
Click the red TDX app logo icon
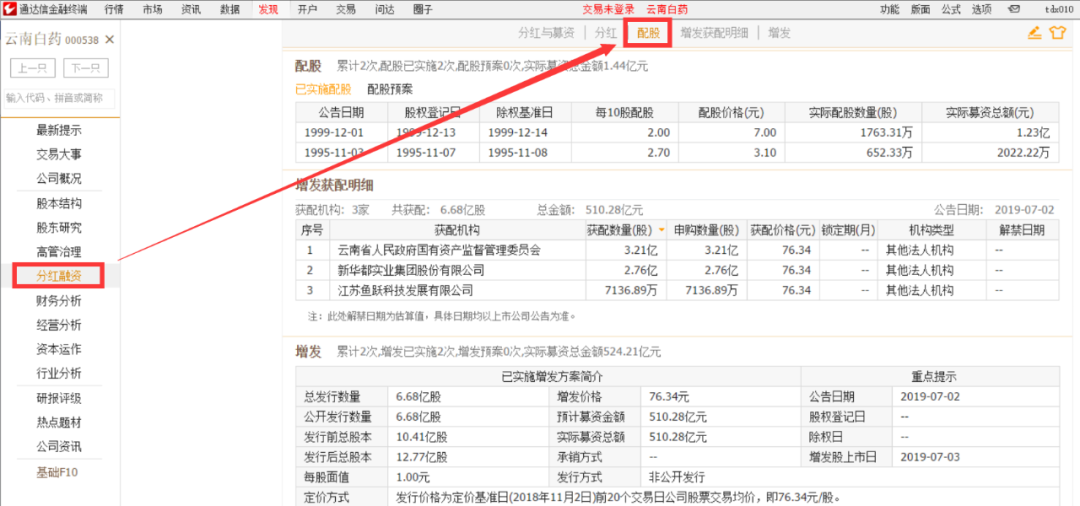coord(10,9)
